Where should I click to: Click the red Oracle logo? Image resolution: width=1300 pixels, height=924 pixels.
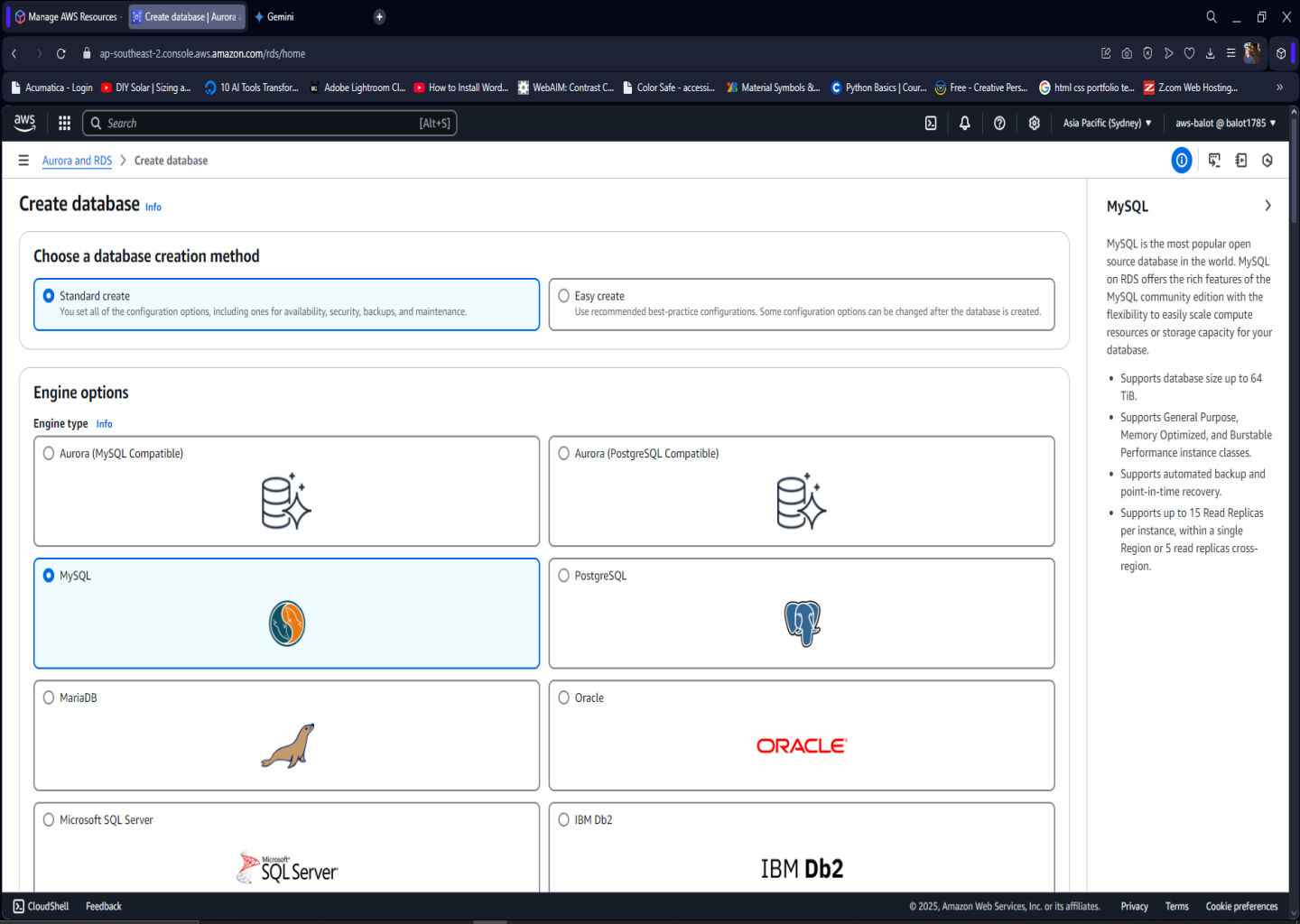[802, 746]
